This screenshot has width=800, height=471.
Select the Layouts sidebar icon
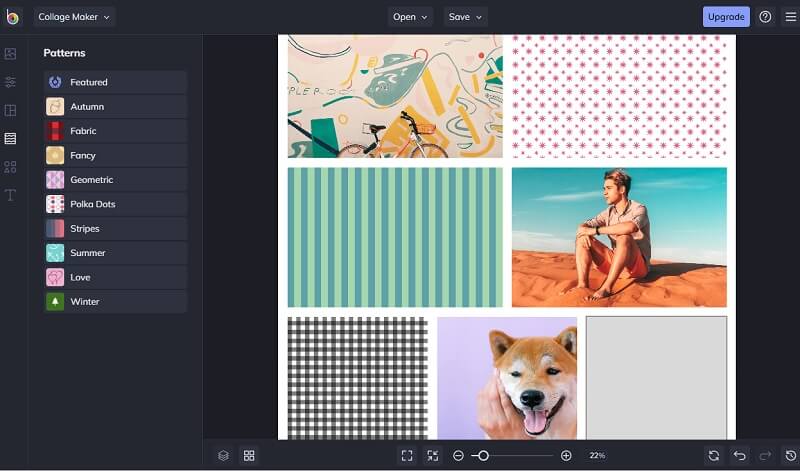11,110
